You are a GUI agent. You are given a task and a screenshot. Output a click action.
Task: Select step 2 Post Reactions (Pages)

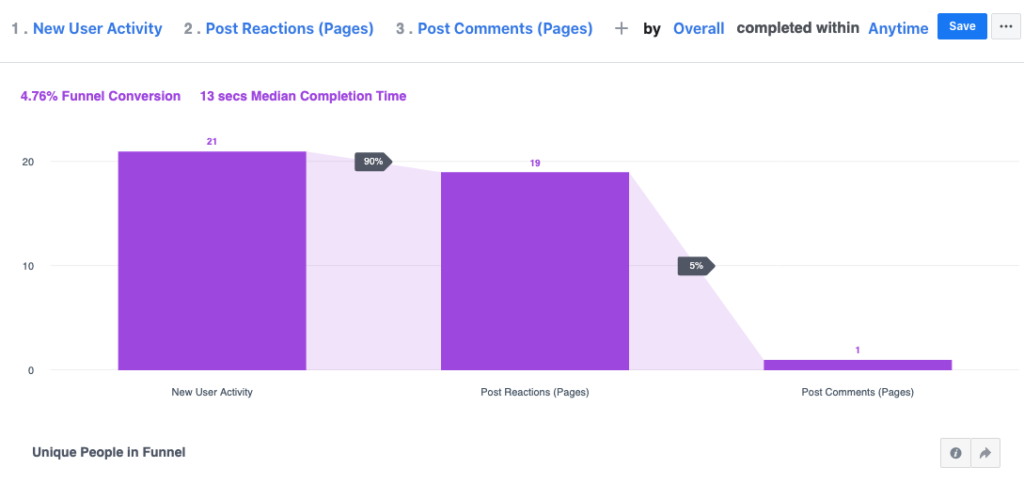(x=289, y=29)
